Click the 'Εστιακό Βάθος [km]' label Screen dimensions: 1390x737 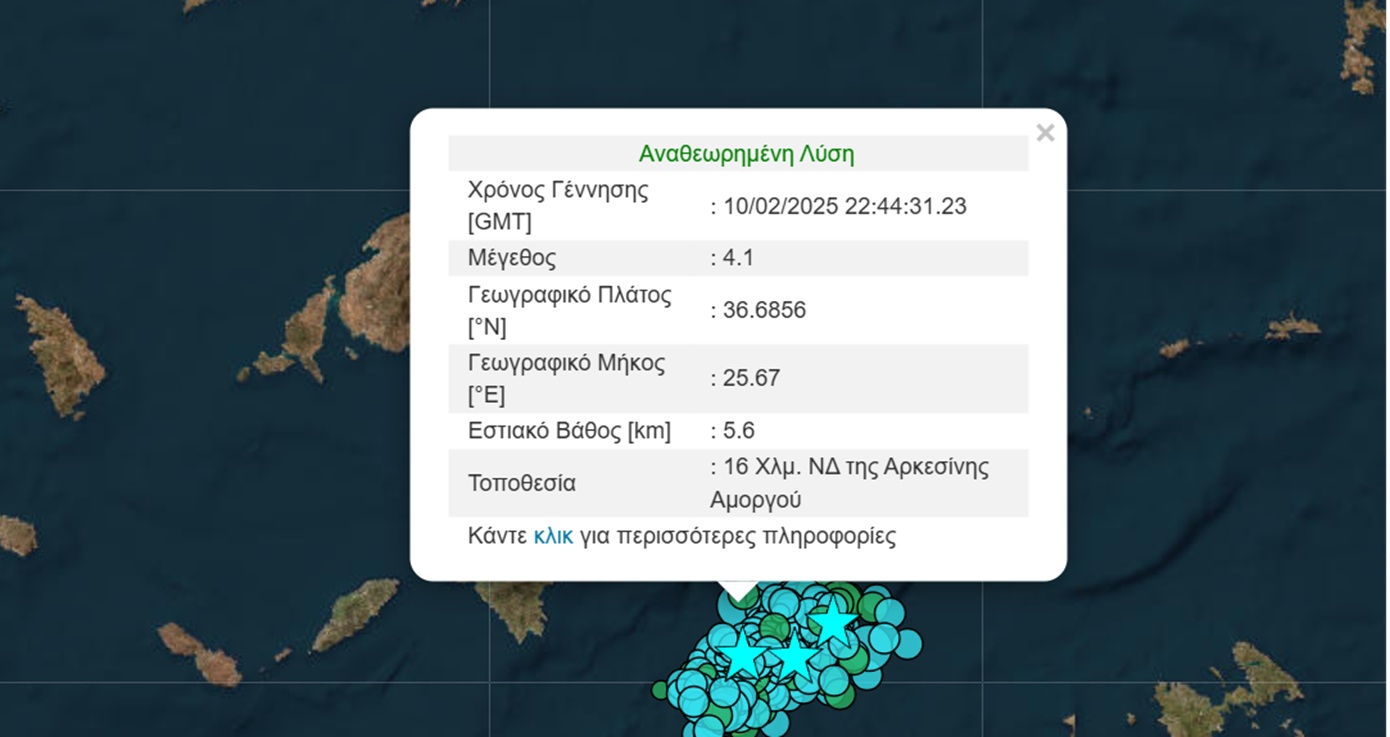[x=569, y=431]
